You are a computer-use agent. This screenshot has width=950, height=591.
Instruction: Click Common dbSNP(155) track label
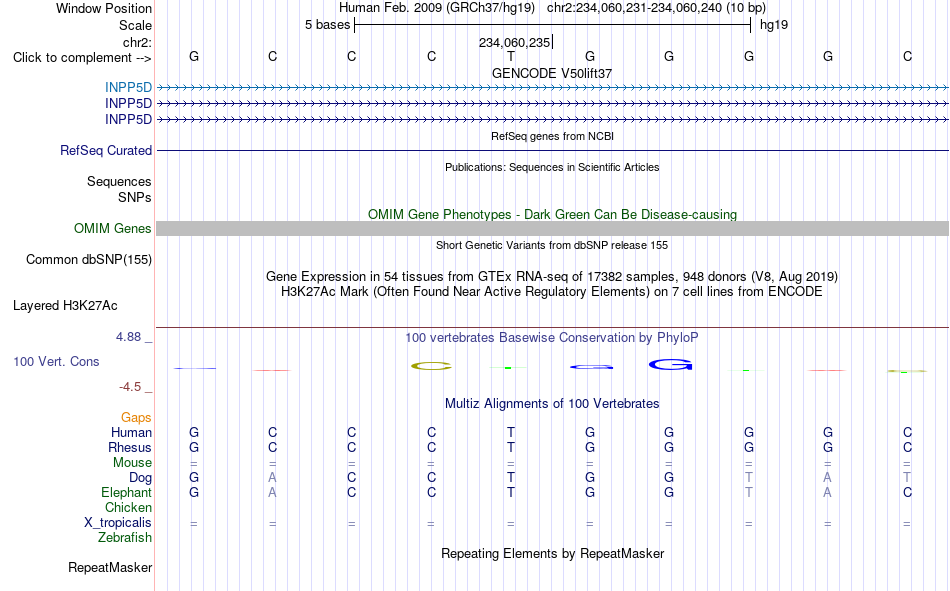point(89,259)
